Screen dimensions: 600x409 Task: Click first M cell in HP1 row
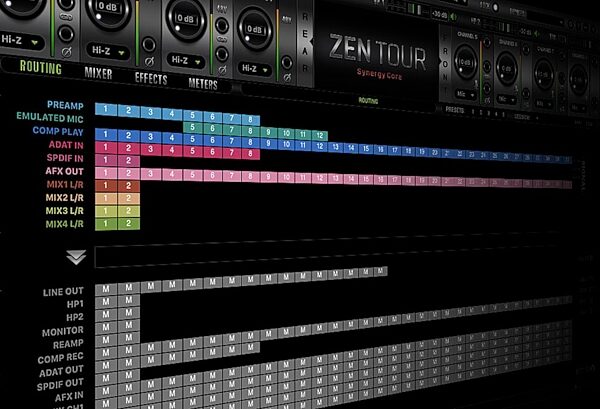coord(106,301)
